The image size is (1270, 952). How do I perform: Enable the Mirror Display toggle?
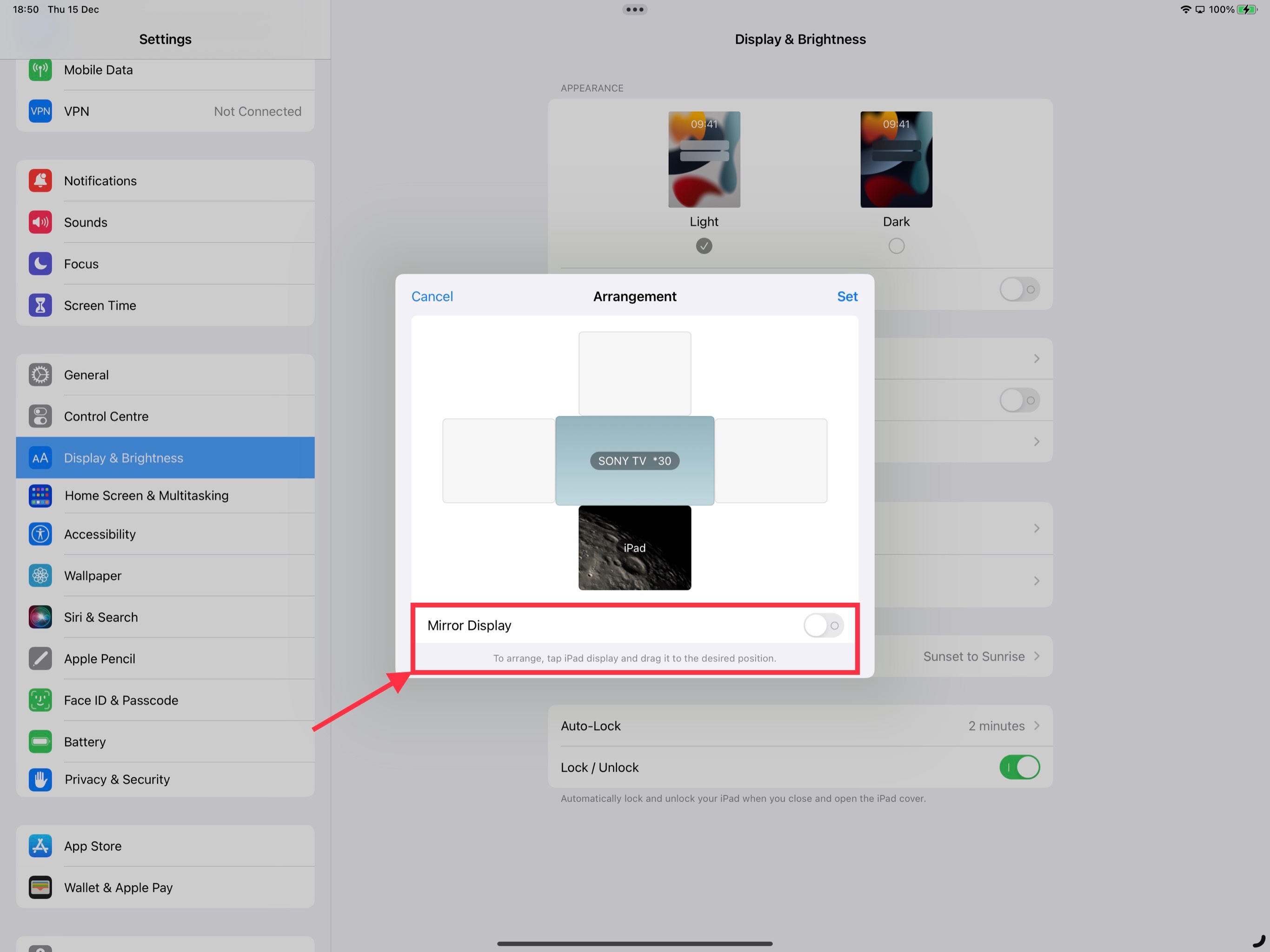823,626
